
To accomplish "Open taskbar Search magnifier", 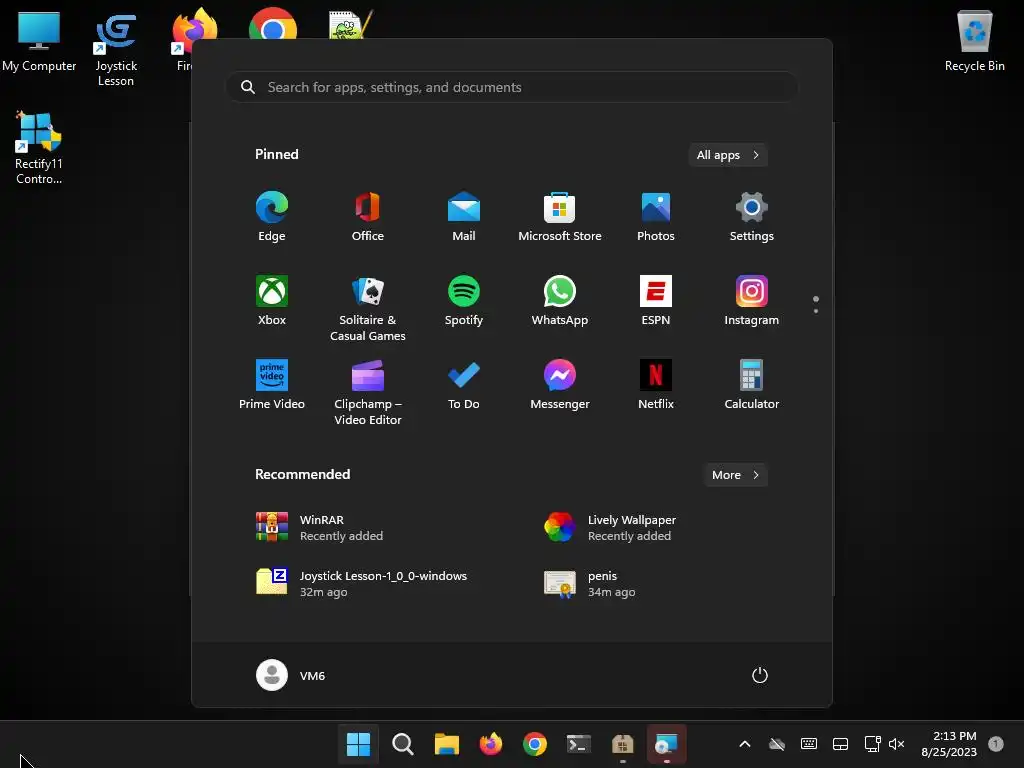I will pos(402,744).
